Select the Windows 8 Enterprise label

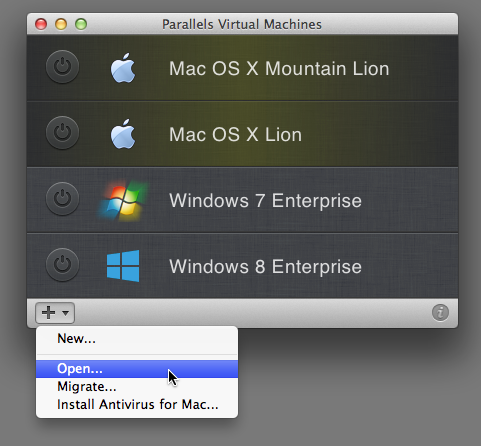(x=265, y=267)
